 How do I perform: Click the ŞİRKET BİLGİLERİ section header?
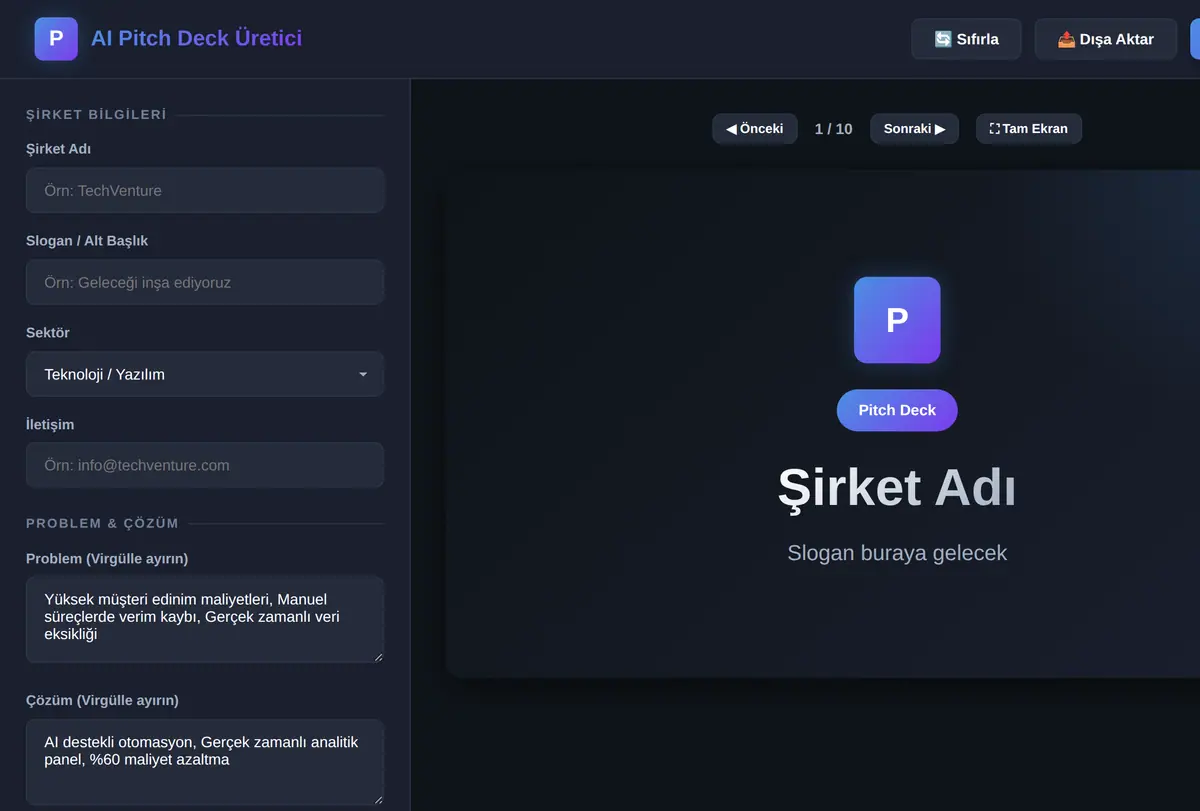[x=96, y=115]
